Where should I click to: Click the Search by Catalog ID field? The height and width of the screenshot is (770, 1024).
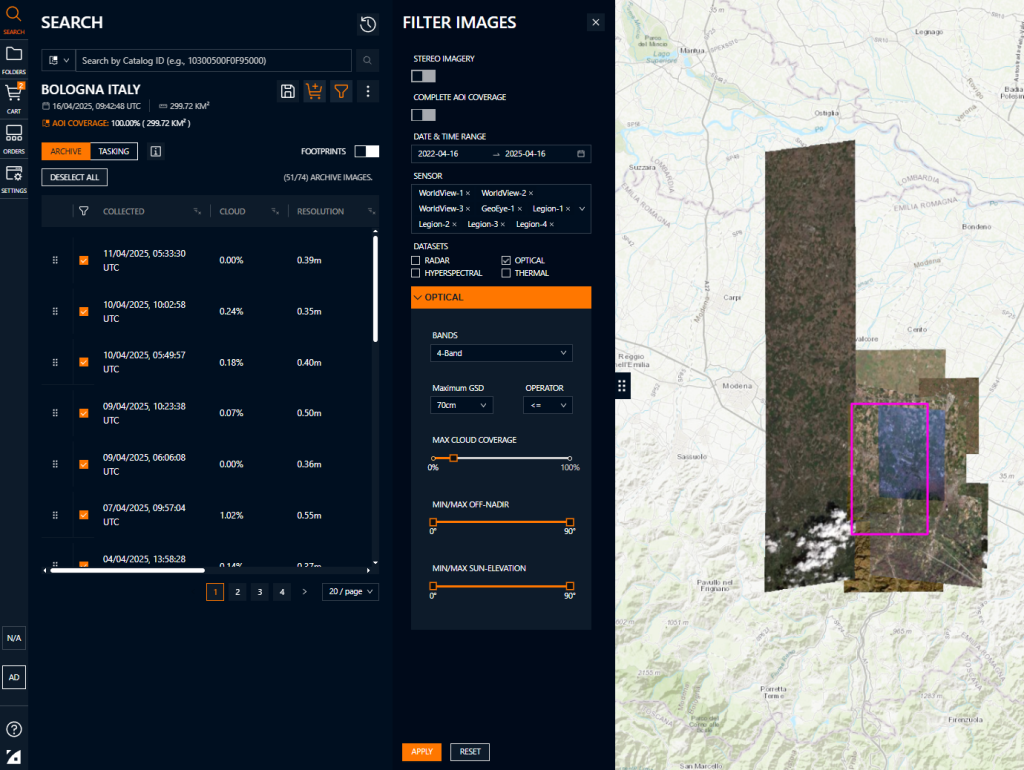pos(214,61)
